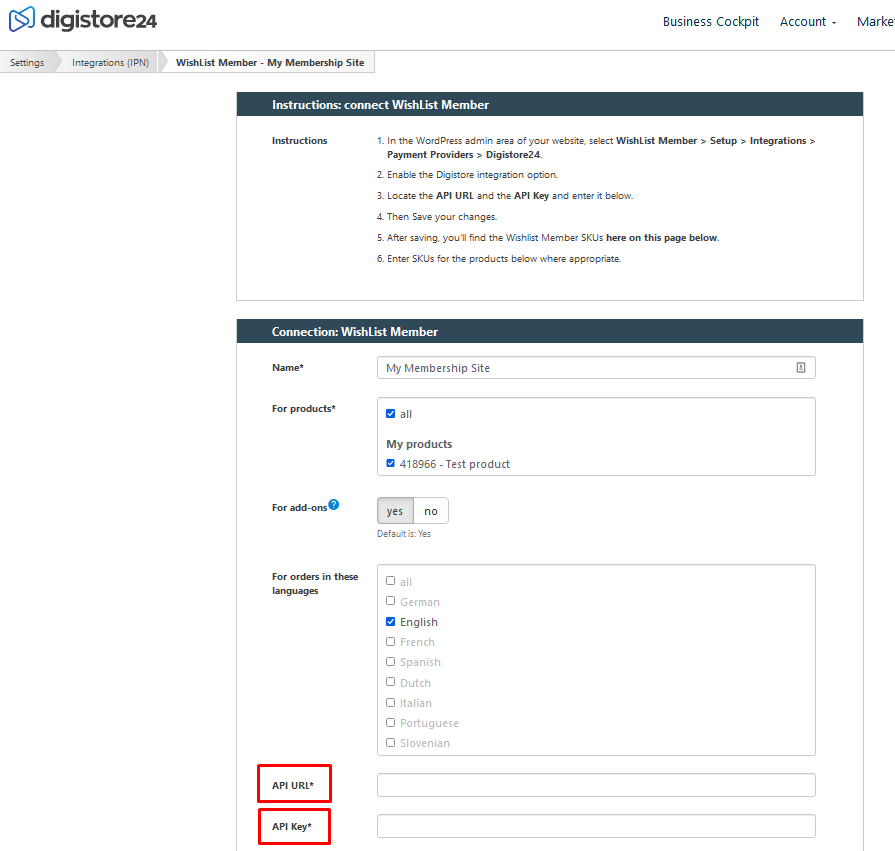The image size is (895, 851).
Task: Click the 'API URL*' label
Action: (293, 785)
